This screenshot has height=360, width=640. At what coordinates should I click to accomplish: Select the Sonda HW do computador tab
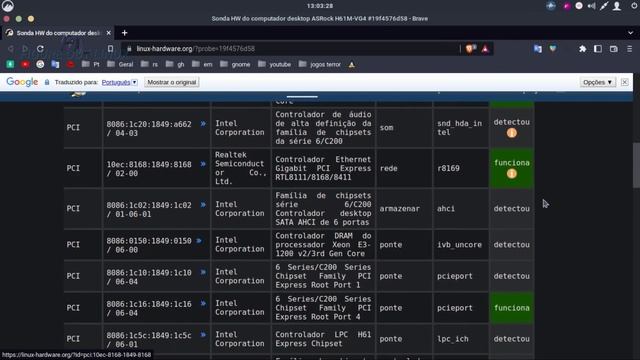(58, 33)
